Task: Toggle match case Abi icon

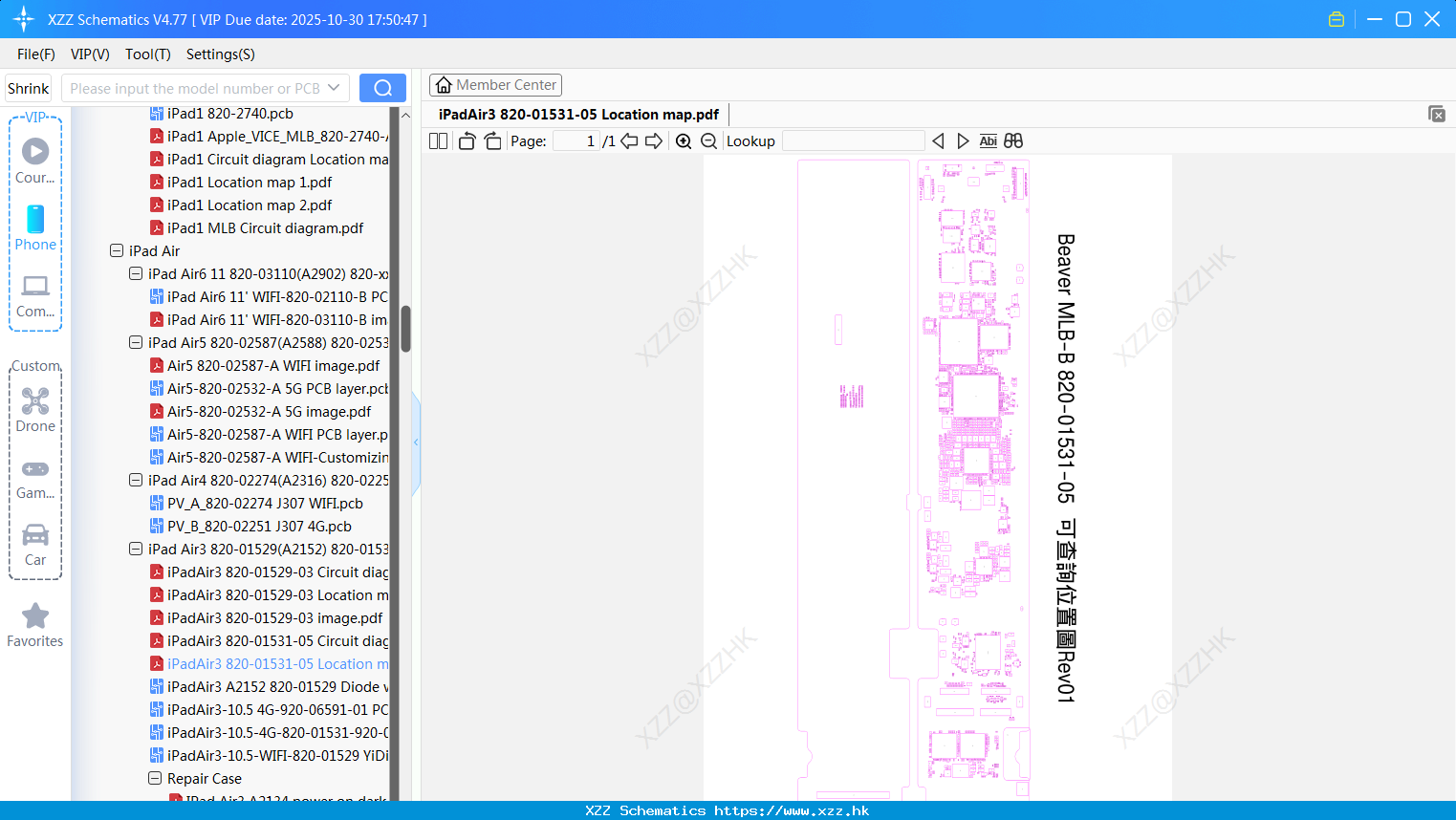Action: 988,140
